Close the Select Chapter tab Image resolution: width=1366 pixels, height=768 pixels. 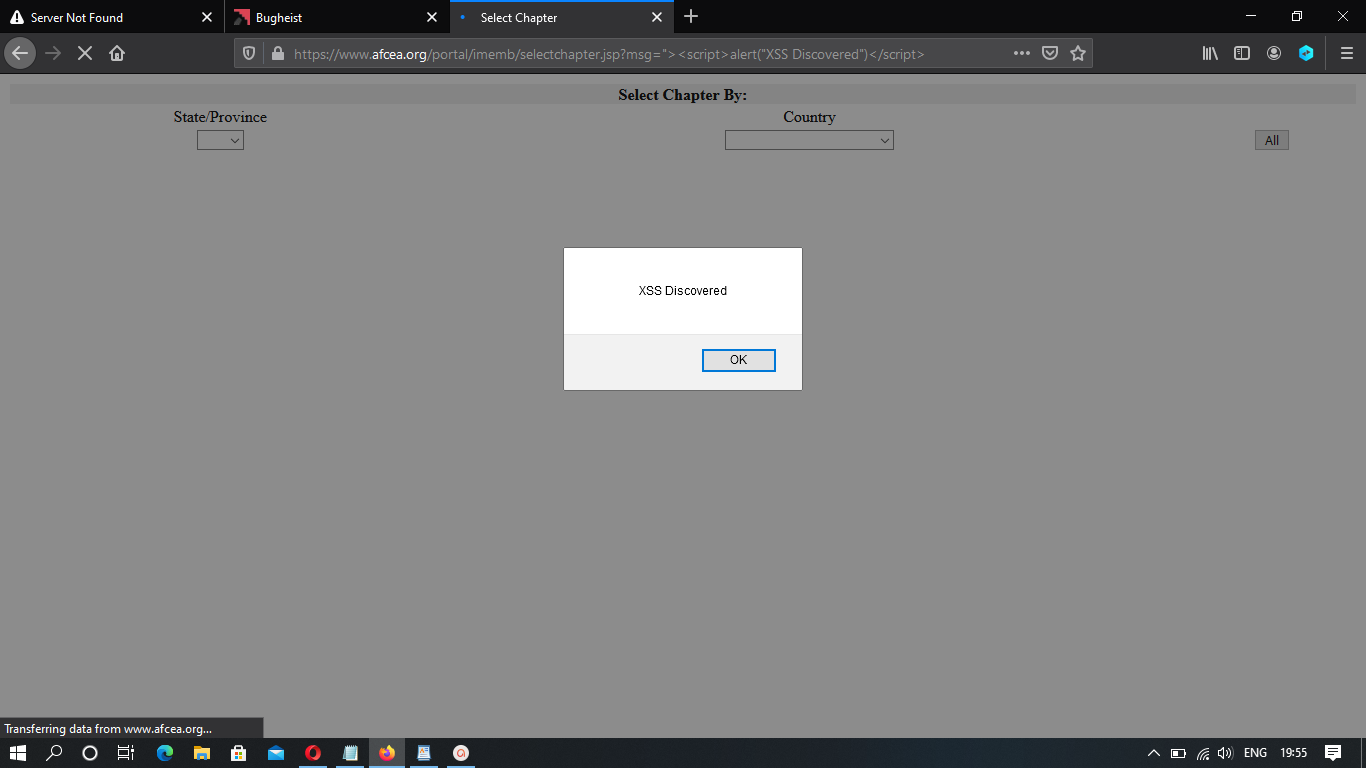pyautogui.click(x=657, y=17)
